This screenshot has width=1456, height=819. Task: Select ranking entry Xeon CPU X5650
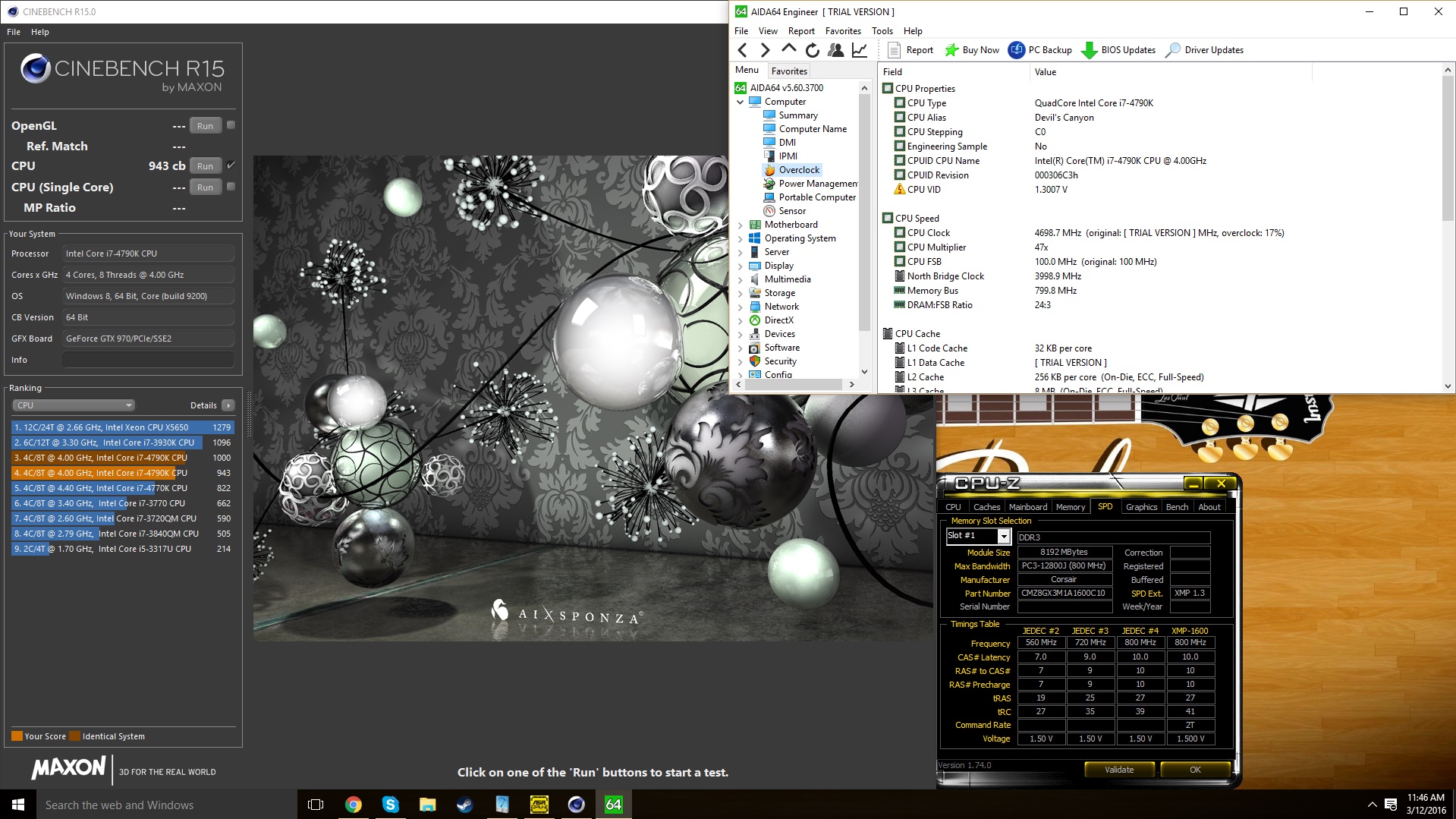click(x=122, y=427)
